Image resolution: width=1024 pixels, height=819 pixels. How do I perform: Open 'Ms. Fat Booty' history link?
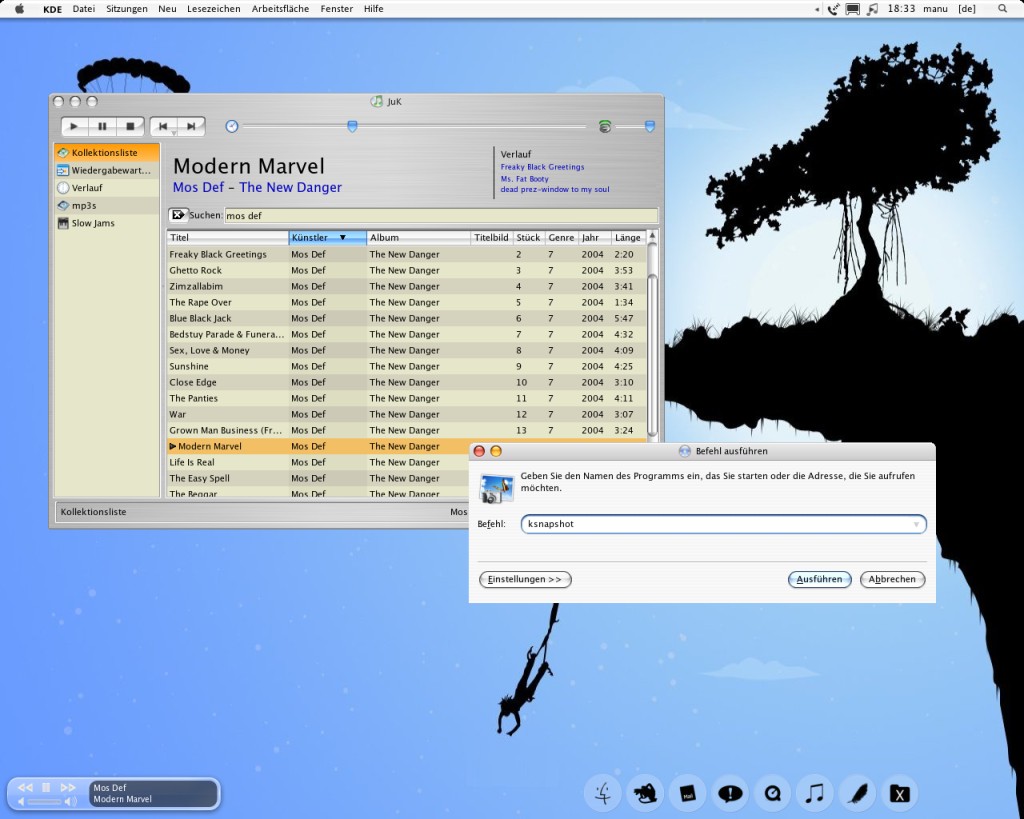(524, 179)
